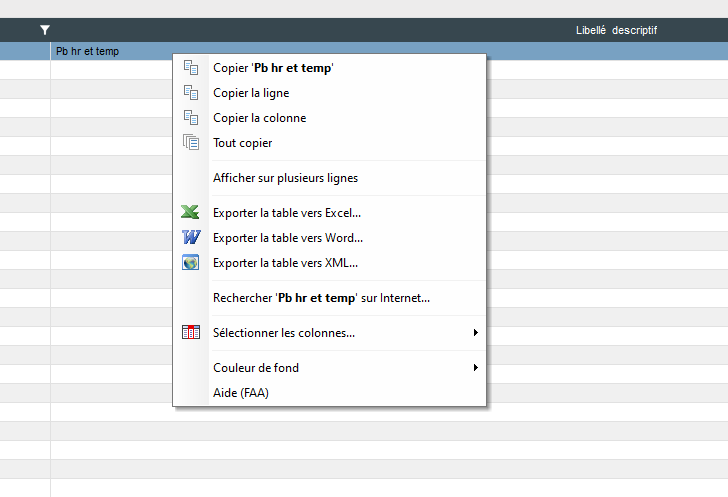Viewport: 728px width, 497px height.
Task: Click the green Excel export icon
Action: pos(190,213)
